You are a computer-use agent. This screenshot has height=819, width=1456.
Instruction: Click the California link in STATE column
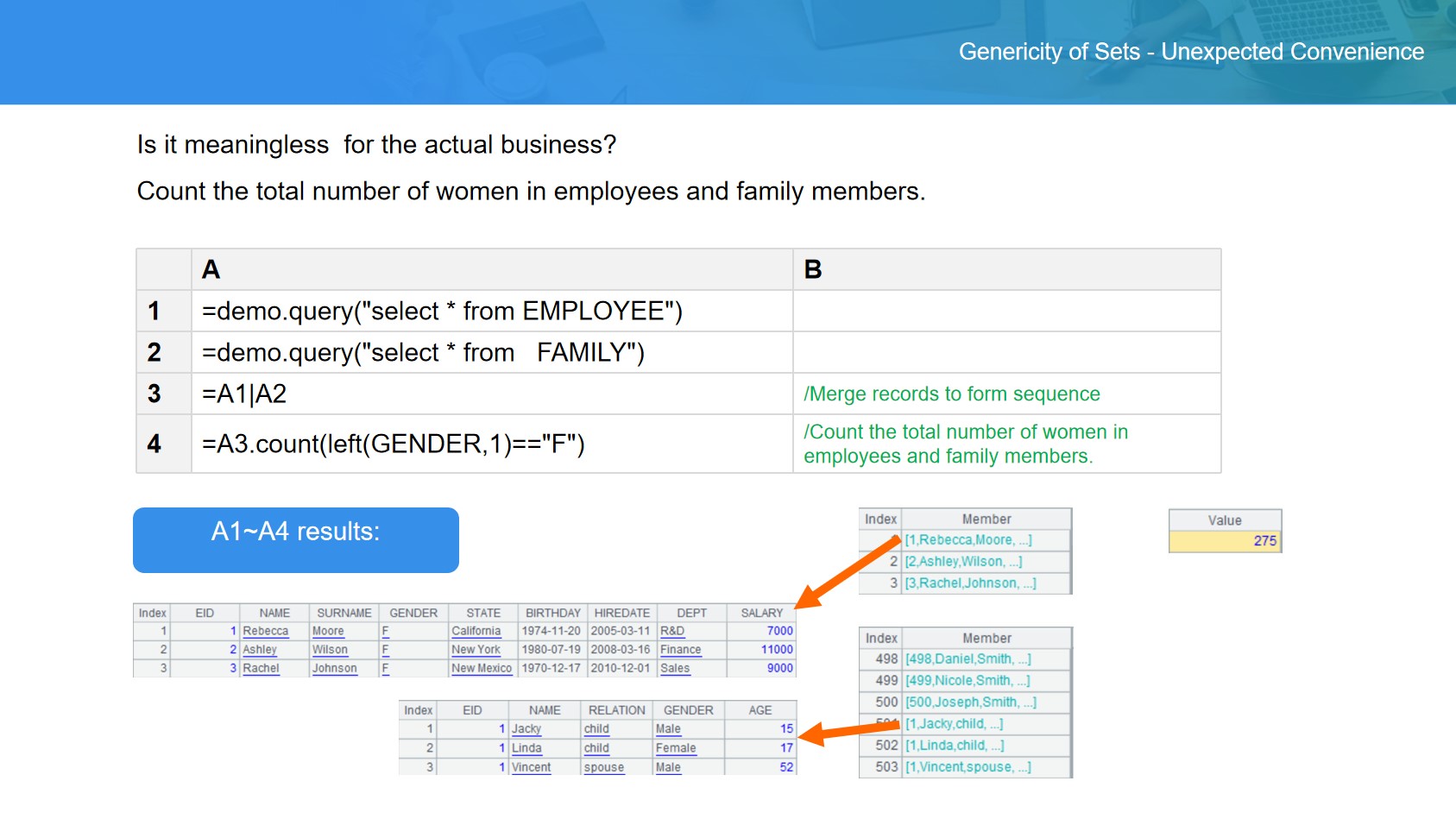pyautogui.click(x=476, y=631)
